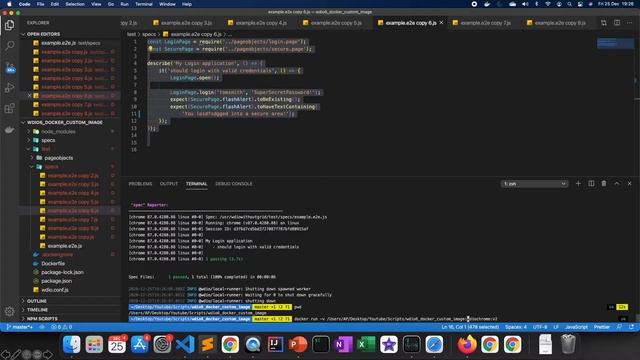Expand the OUTLINE section
640x360 pixels.
pos(36,301)
